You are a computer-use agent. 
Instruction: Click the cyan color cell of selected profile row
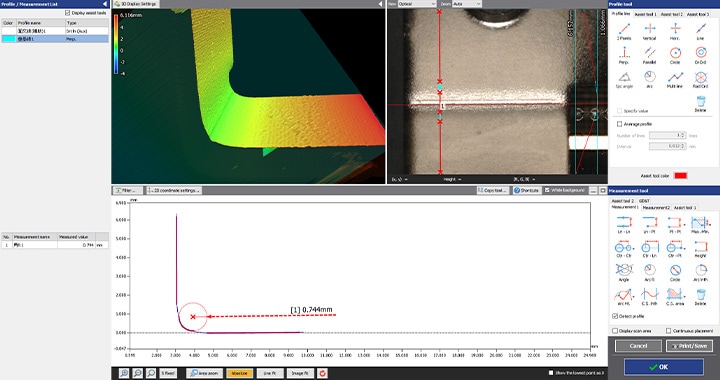(x=9, y=39)
